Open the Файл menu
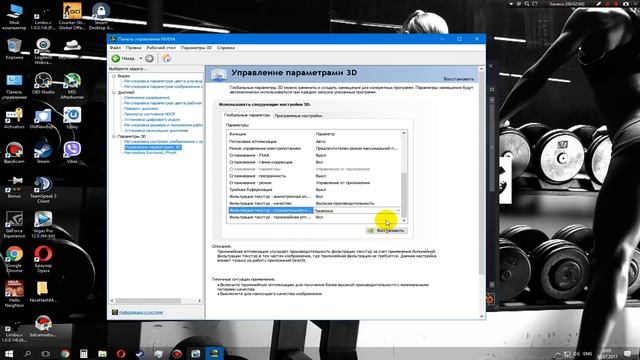The height and width of the screenshot is (360, 640). [x=116, y=48]
